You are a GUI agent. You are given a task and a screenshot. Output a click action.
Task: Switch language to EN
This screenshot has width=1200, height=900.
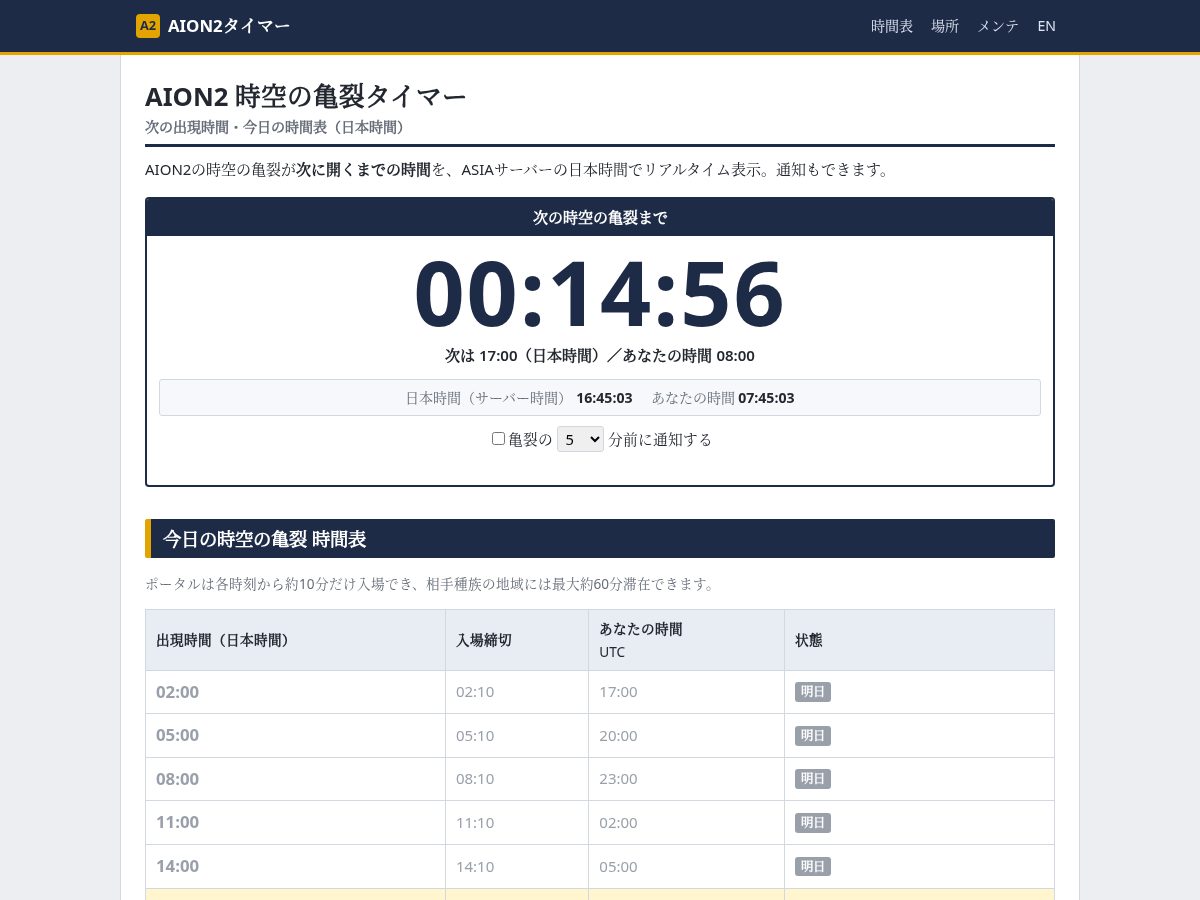click(1046, 26)
